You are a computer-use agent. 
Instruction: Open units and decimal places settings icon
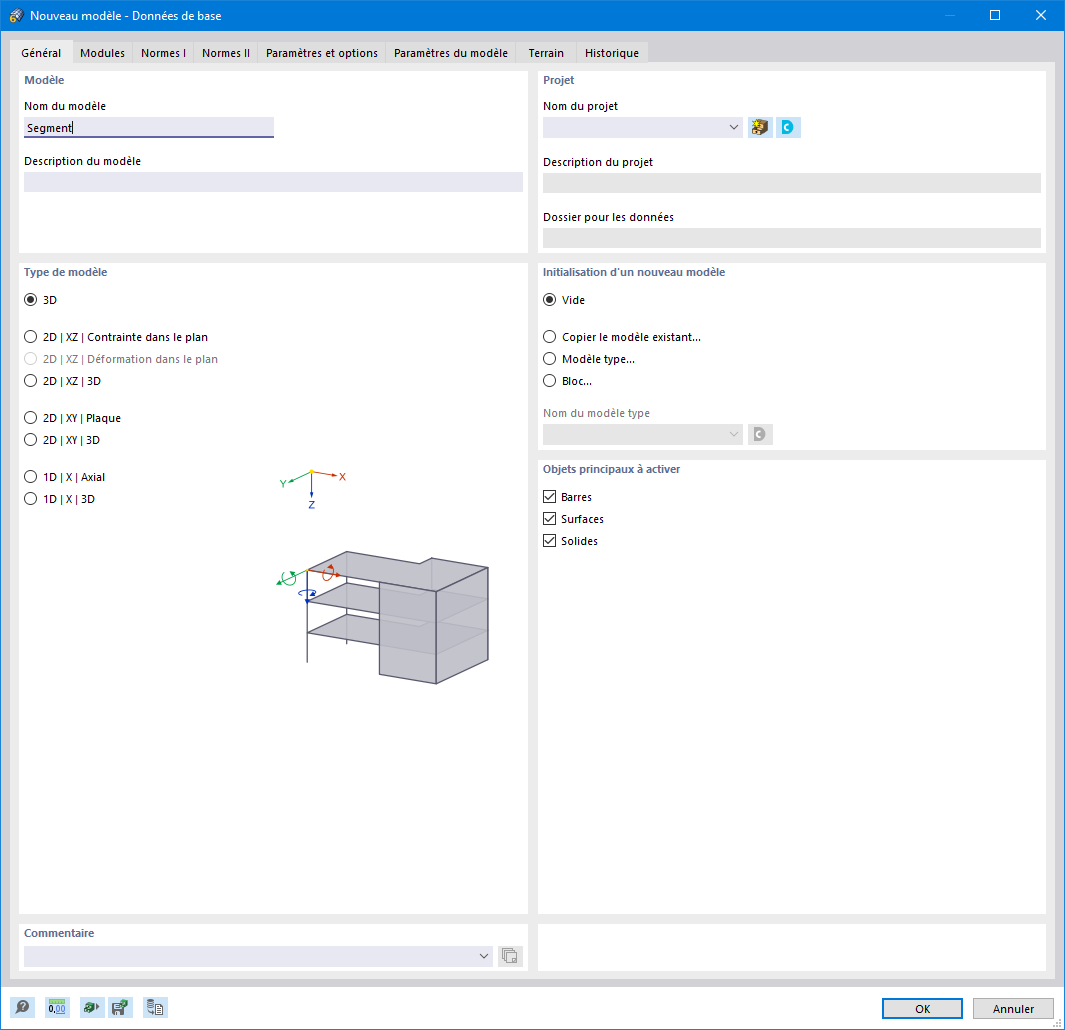(57, 1007)
